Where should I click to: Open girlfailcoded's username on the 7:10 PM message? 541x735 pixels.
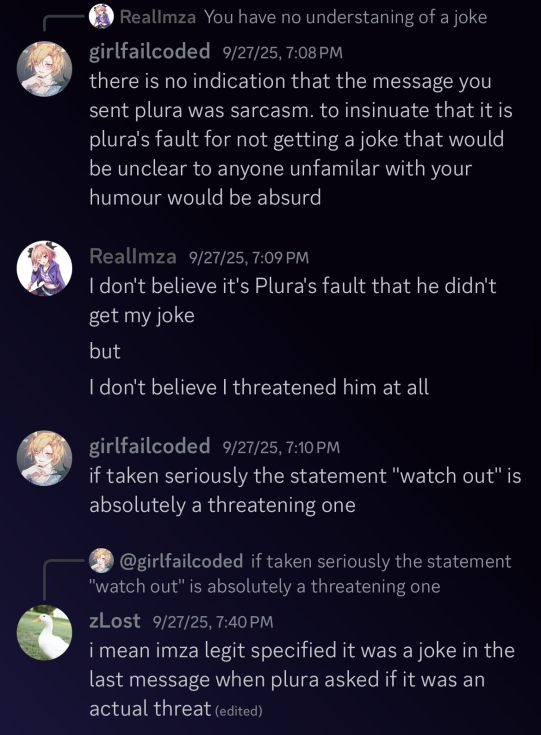click(x=150, y=446)
